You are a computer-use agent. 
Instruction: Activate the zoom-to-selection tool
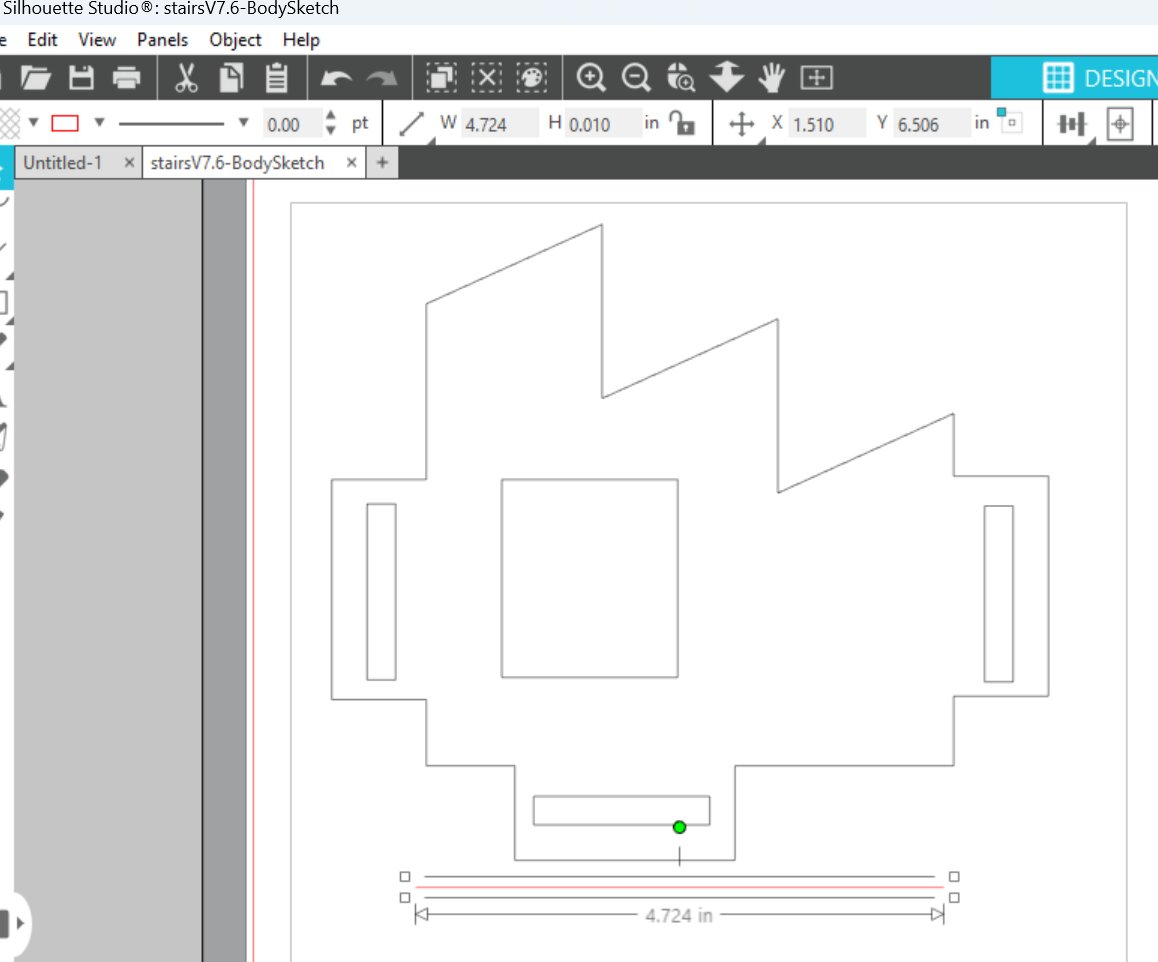(x=681, y=78)
